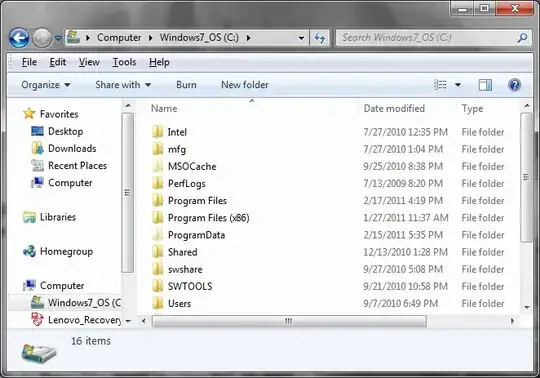Click the file list vertical scrollbar thumb
Image resolution: width=540 pixels, height=378 pixels.
[527, 178]
